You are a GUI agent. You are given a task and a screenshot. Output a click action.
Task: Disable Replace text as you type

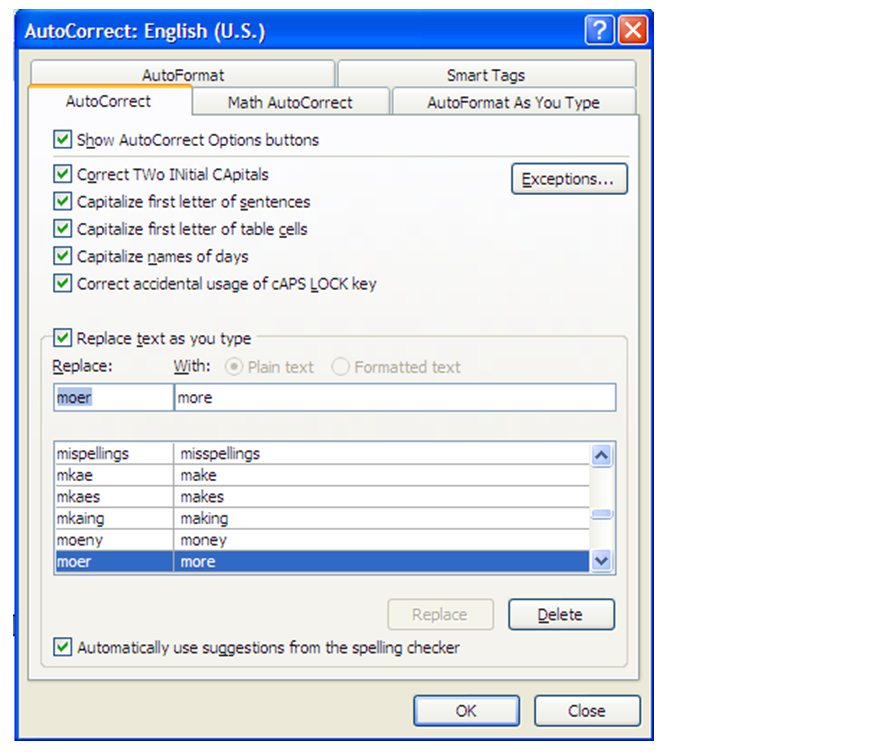[63, 339]
